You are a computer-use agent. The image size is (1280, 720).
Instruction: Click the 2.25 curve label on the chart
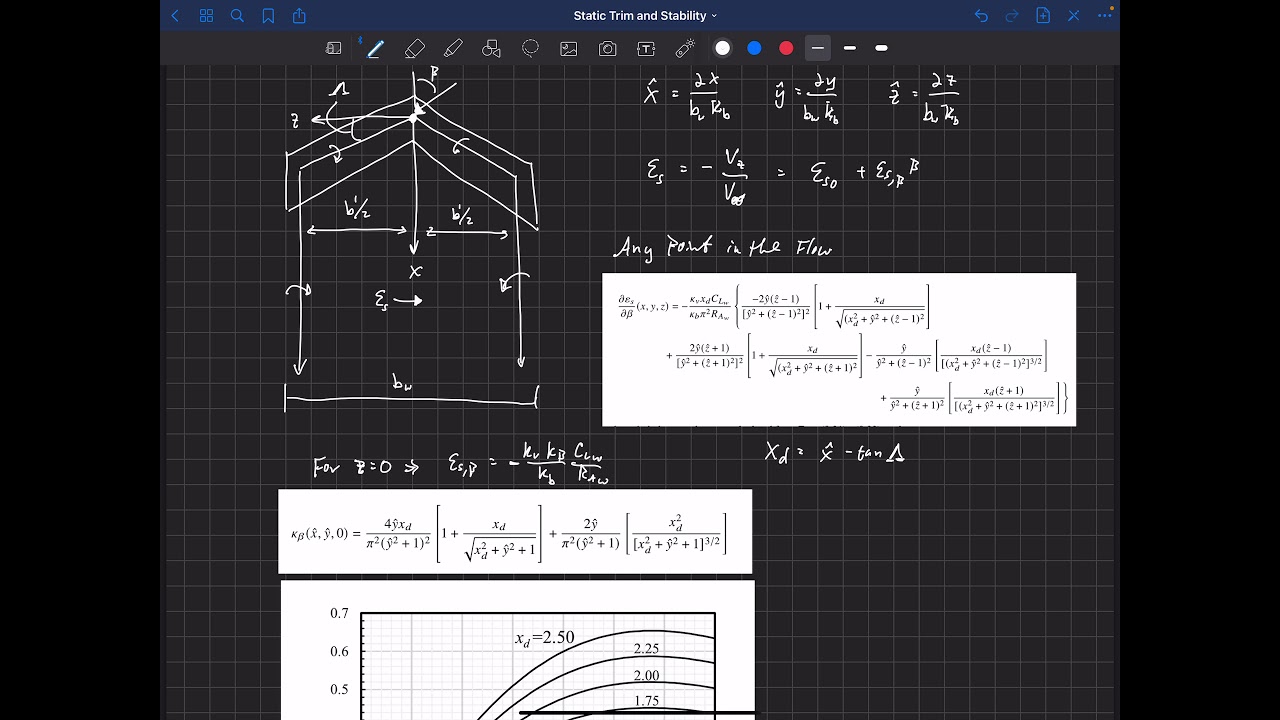(x=646, y=649)
